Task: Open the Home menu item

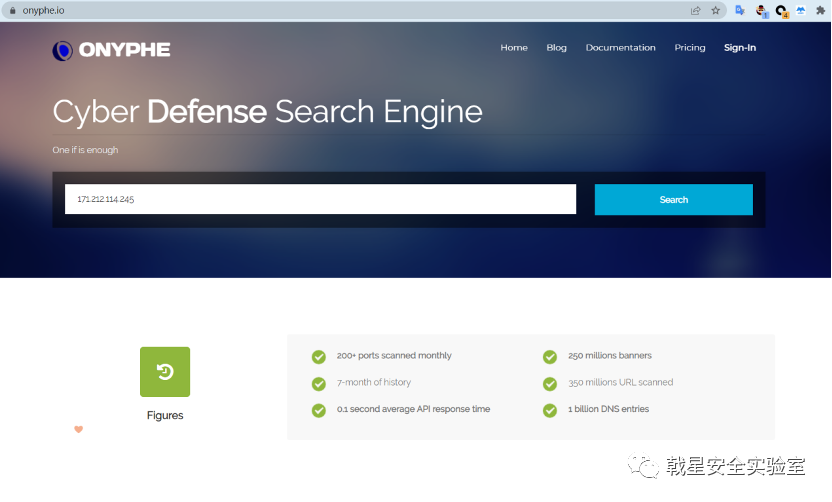Action: 514,48
